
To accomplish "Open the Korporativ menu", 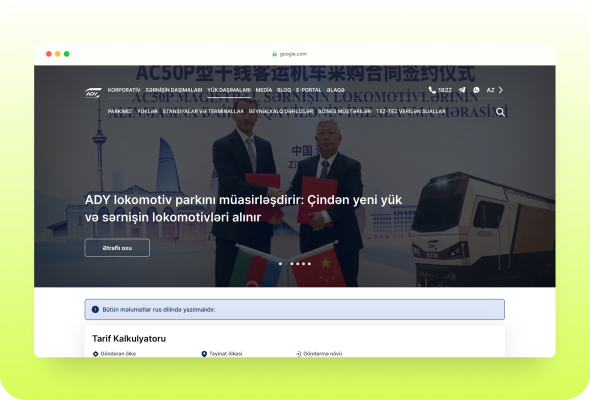I will 124,90.
